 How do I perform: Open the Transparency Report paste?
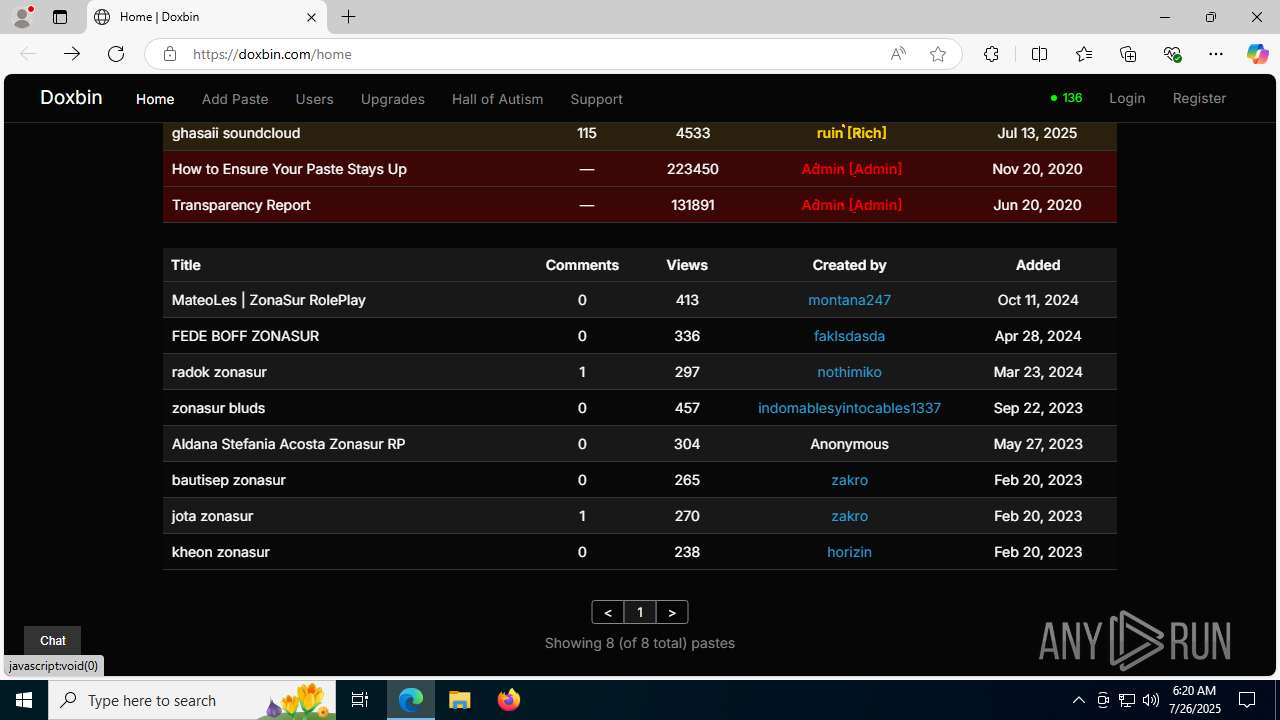pos(241,205)
